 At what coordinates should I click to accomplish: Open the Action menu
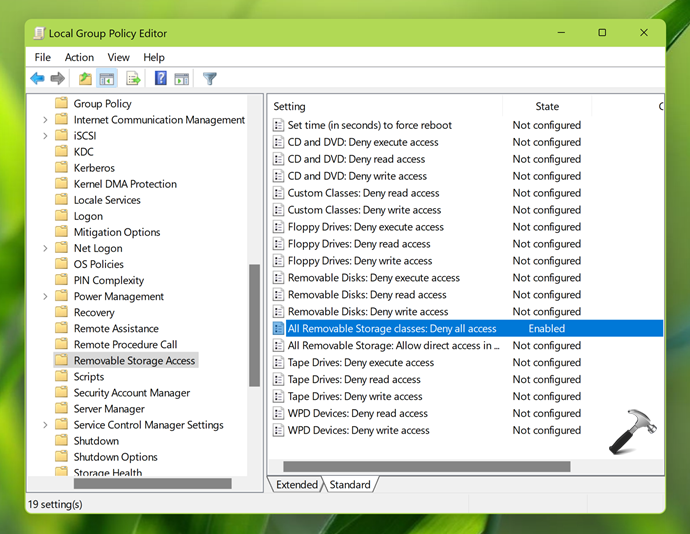pyautogui.click(x=79, y=57)
